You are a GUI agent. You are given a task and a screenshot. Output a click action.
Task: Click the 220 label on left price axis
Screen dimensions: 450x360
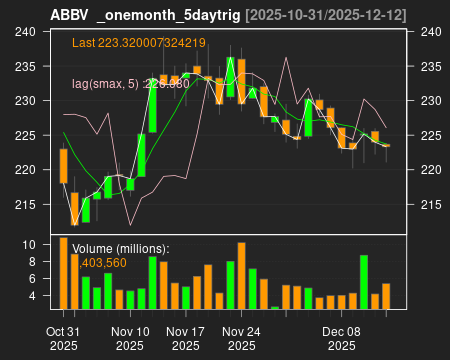click(x=25, y=170)
